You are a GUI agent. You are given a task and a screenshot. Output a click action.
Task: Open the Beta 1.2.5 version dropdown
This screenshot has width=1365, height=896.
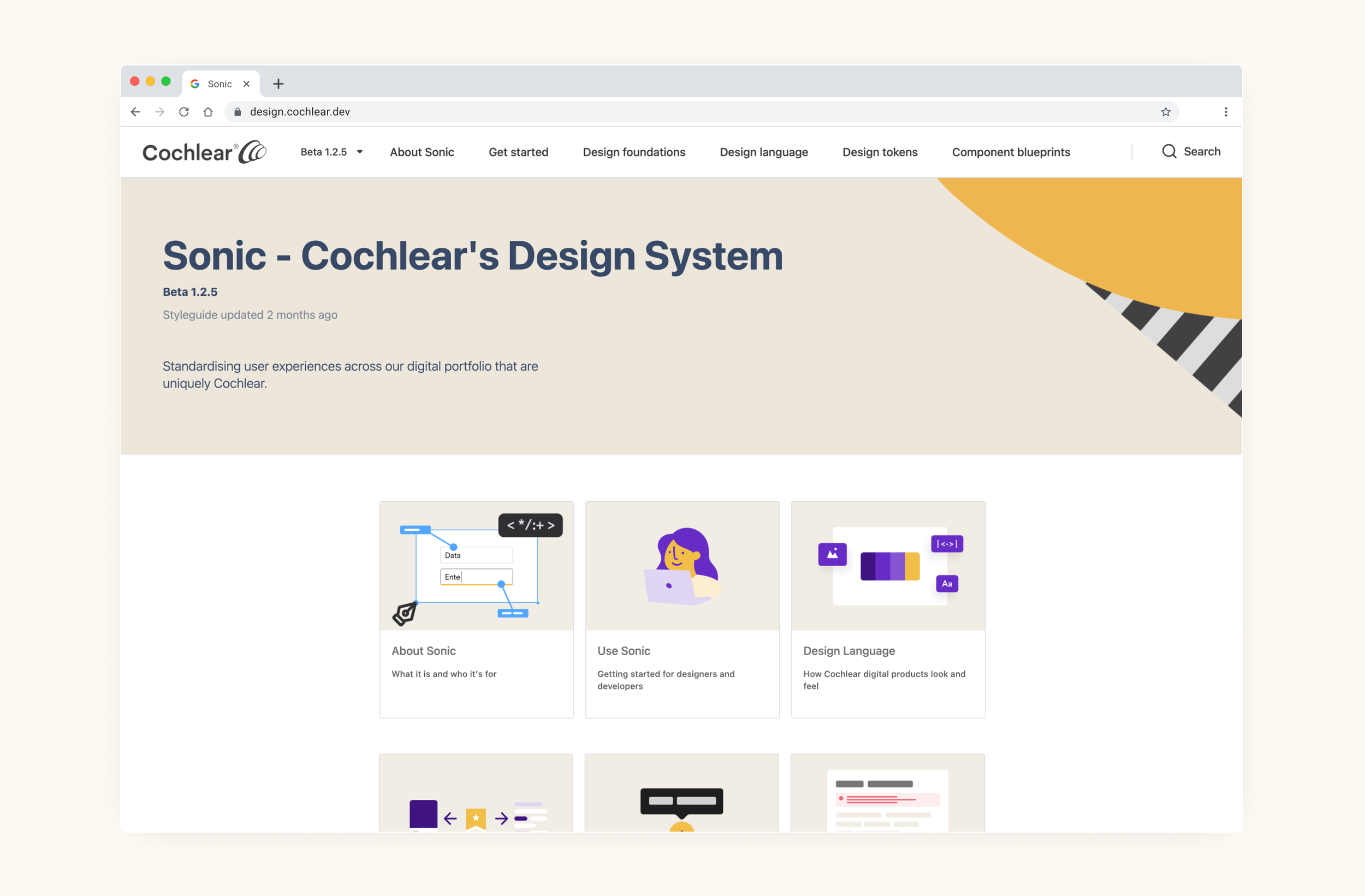tap(331, 151)
